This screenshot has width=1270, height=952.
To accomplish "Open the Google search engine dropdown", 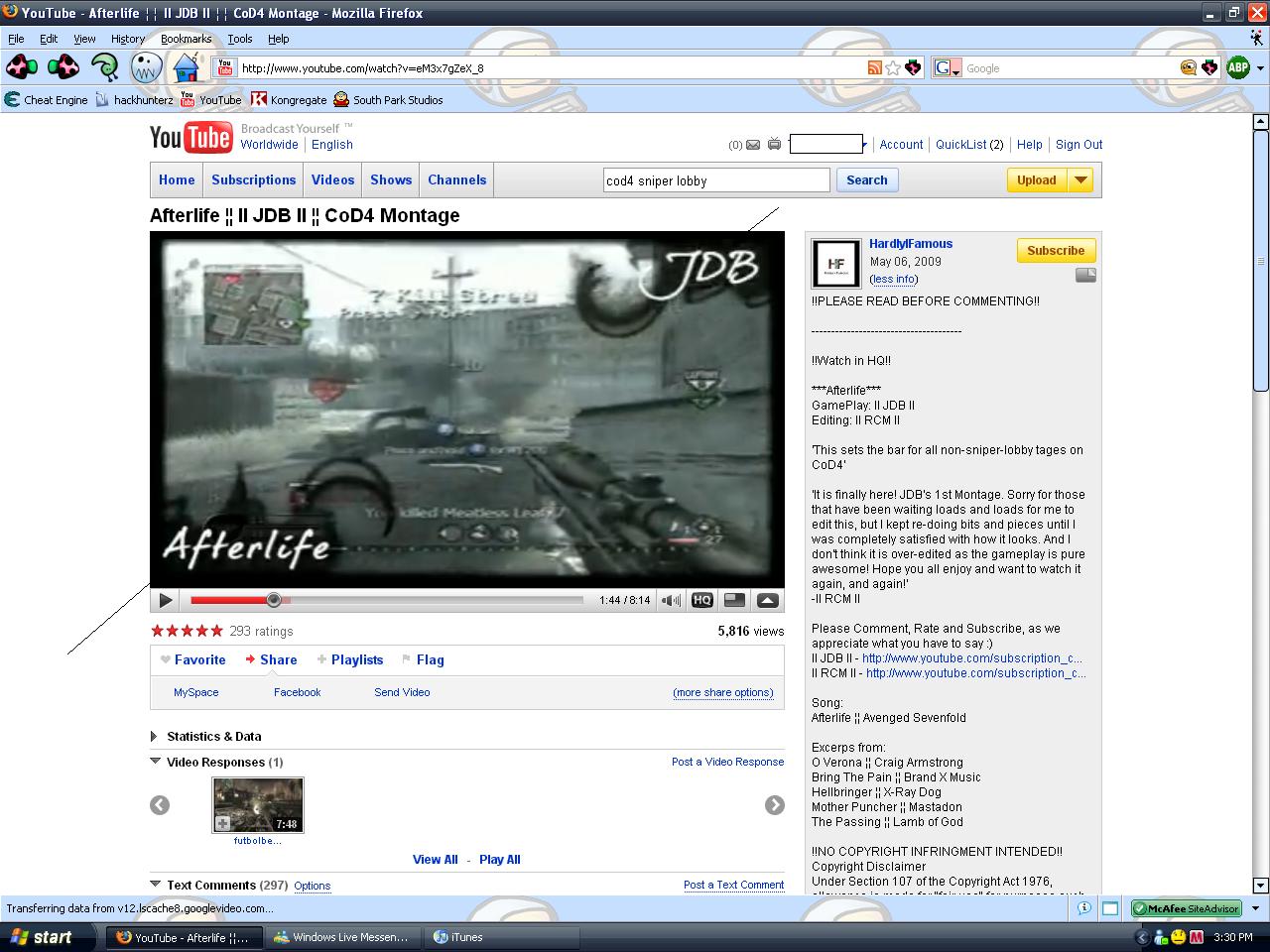I will 947,67.
